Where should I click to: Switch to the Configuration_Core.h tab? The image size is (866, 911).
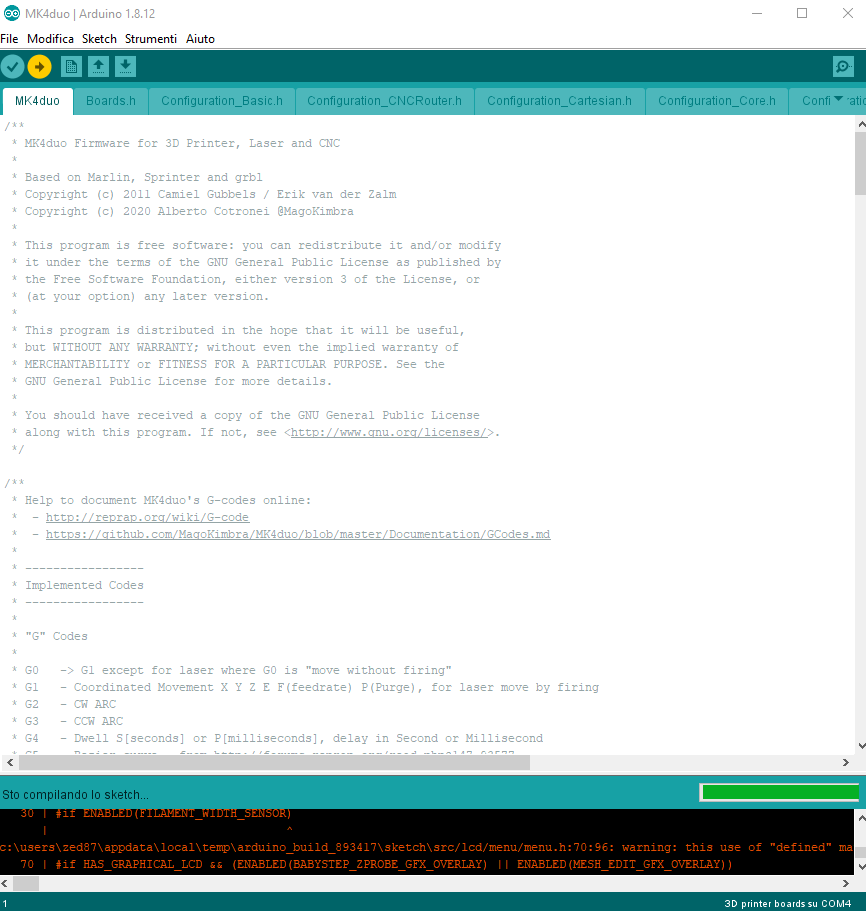[x=717, y=101]
